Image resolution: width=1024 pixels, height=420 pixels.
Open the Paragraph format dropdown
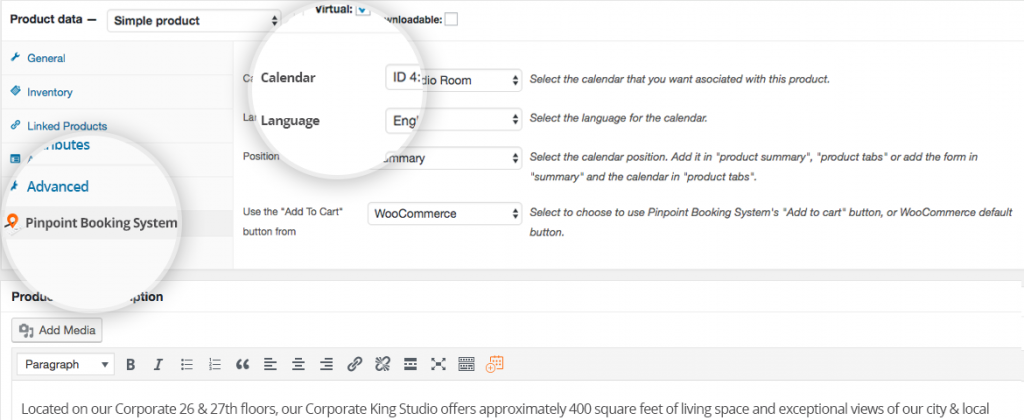tap(65, 364)
